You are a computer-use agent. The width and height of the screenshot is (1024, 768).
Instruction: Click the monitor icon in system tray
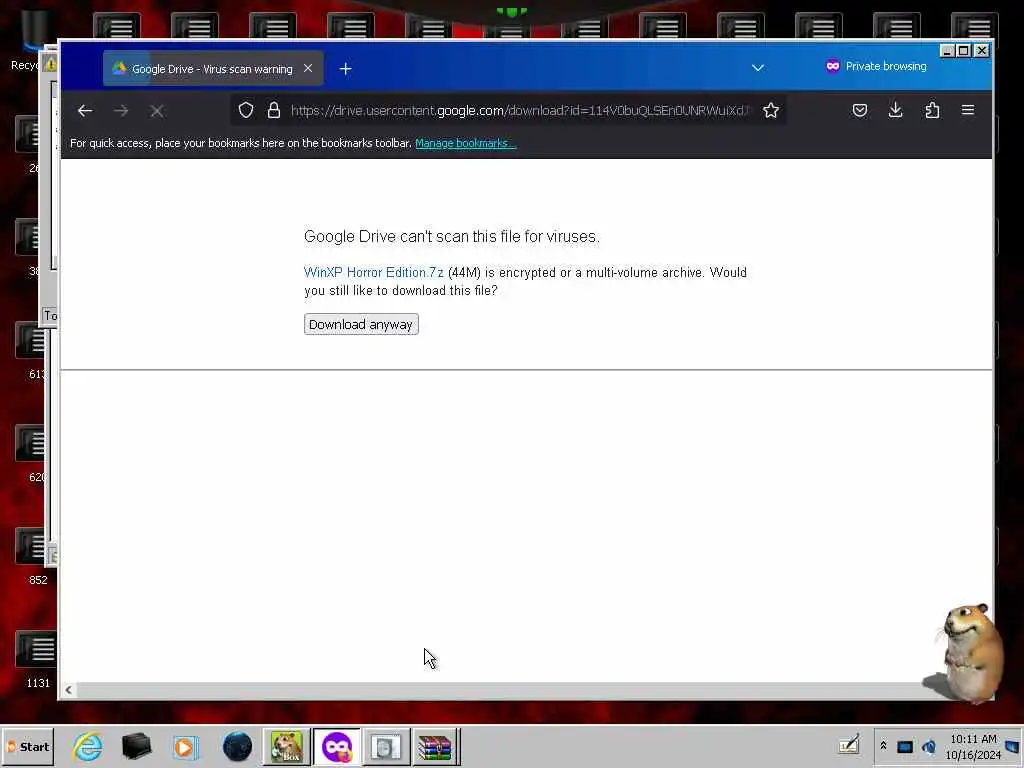[904, 746]
